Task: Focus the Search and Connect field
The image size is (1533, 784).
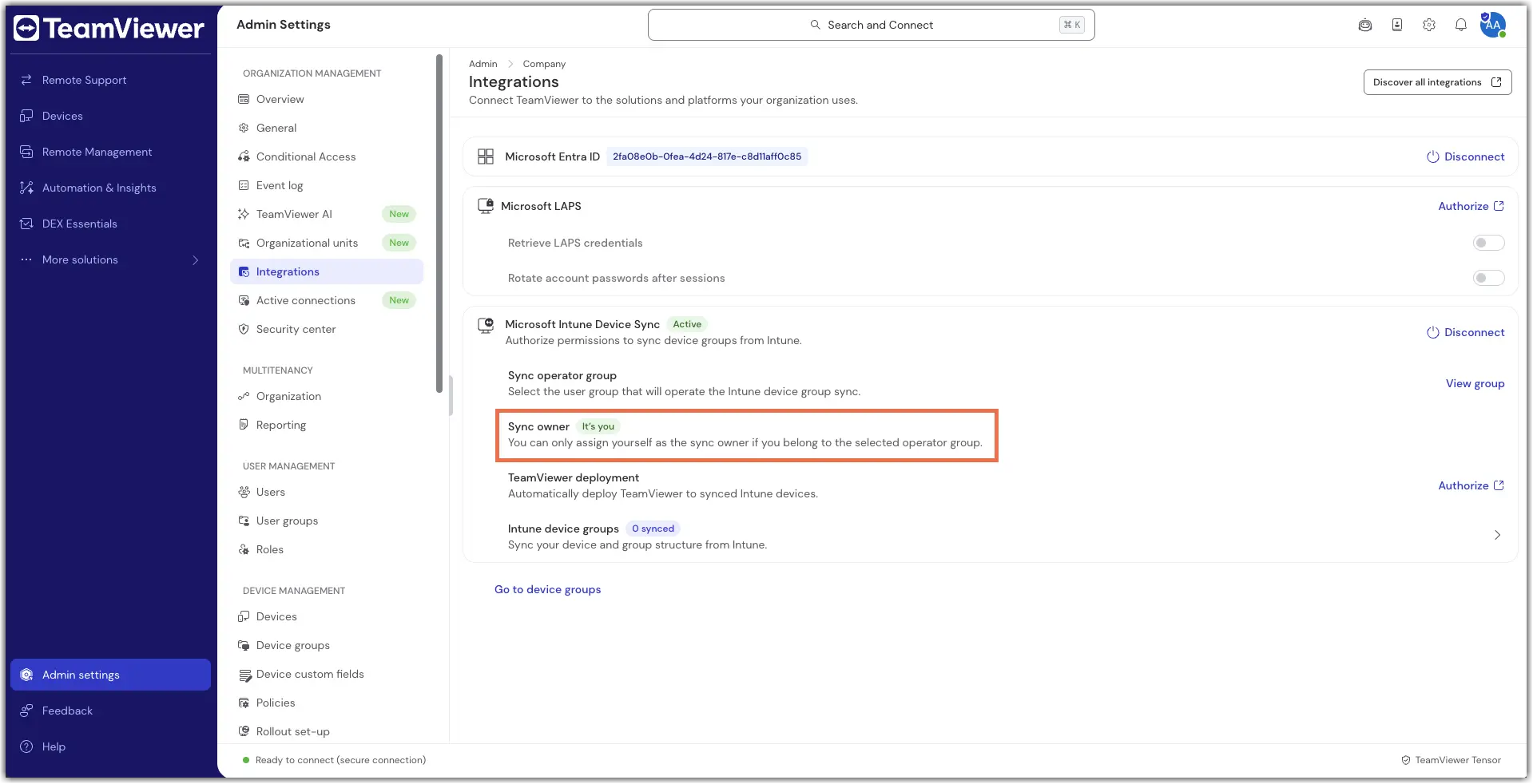Action: (871, 25)
